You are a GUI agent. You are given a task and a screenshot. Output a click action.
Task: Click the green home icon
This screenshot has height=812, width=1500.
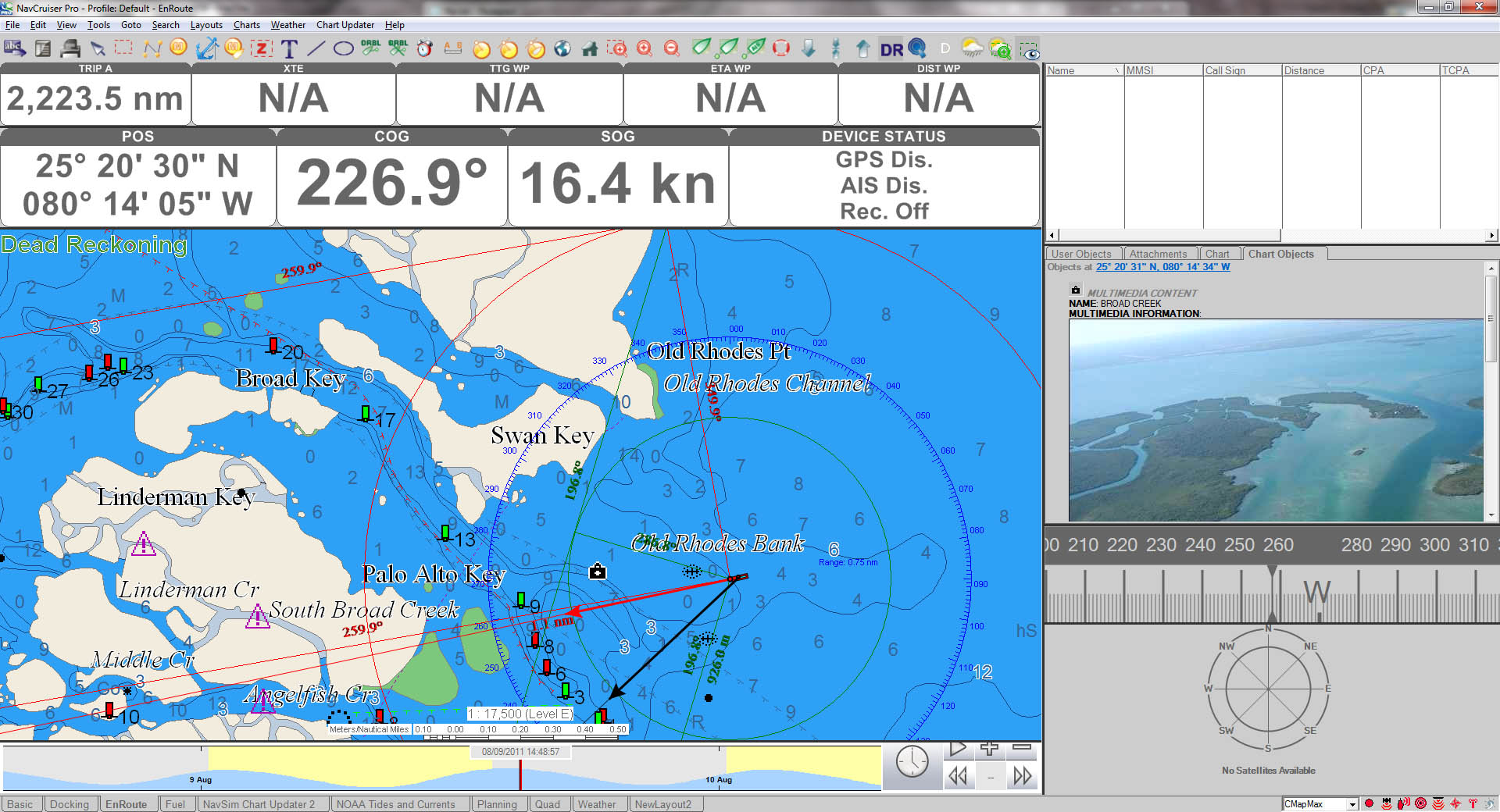point(590,48)
